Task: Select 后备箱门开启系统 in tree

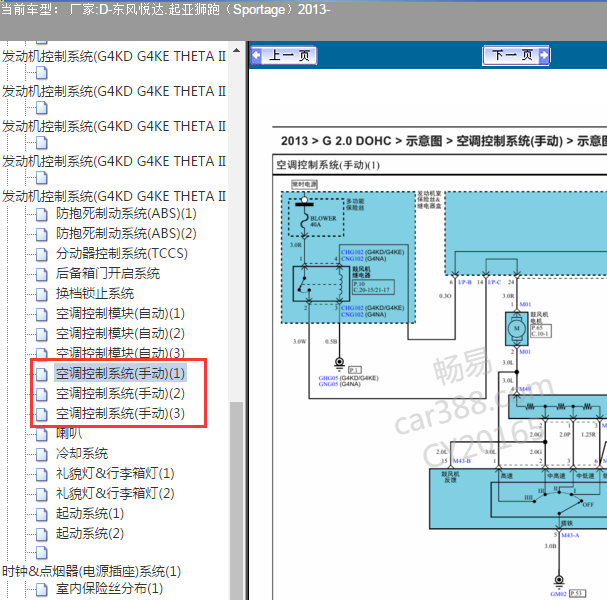Action: tap(108, 273)
